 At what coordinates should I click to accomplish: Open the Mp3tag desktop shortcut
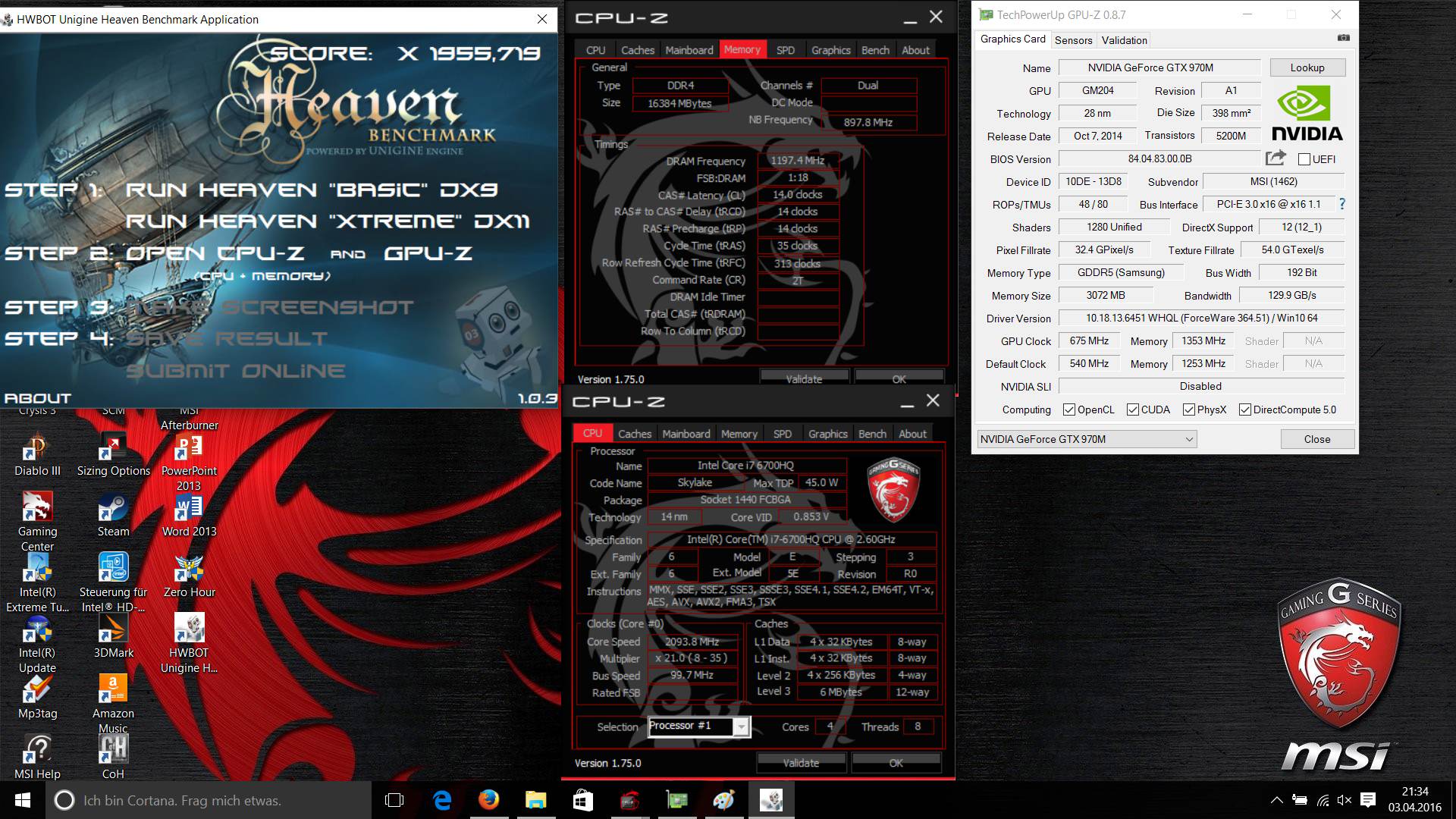[37, 698]
